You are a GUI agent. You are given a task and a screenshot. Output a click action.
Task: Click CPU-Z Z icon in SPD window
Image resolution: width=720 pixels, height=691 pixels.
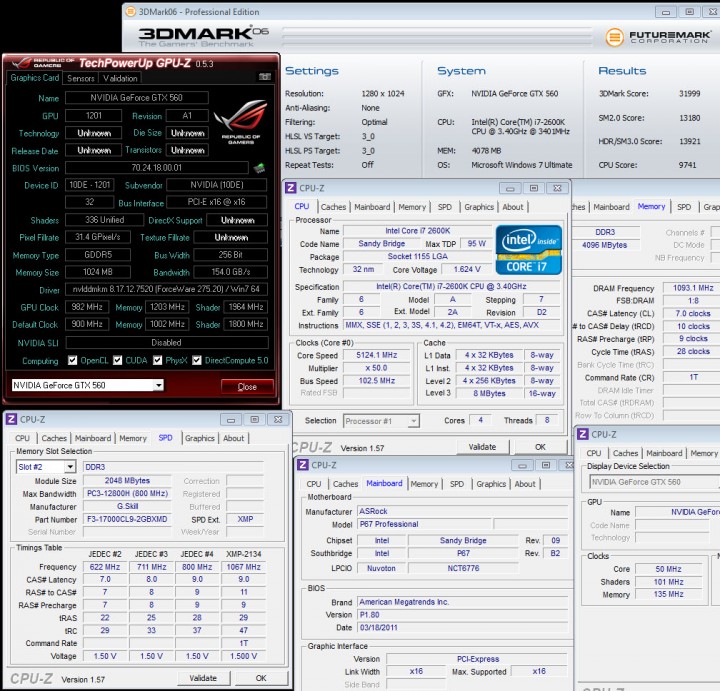coord(11,419)
